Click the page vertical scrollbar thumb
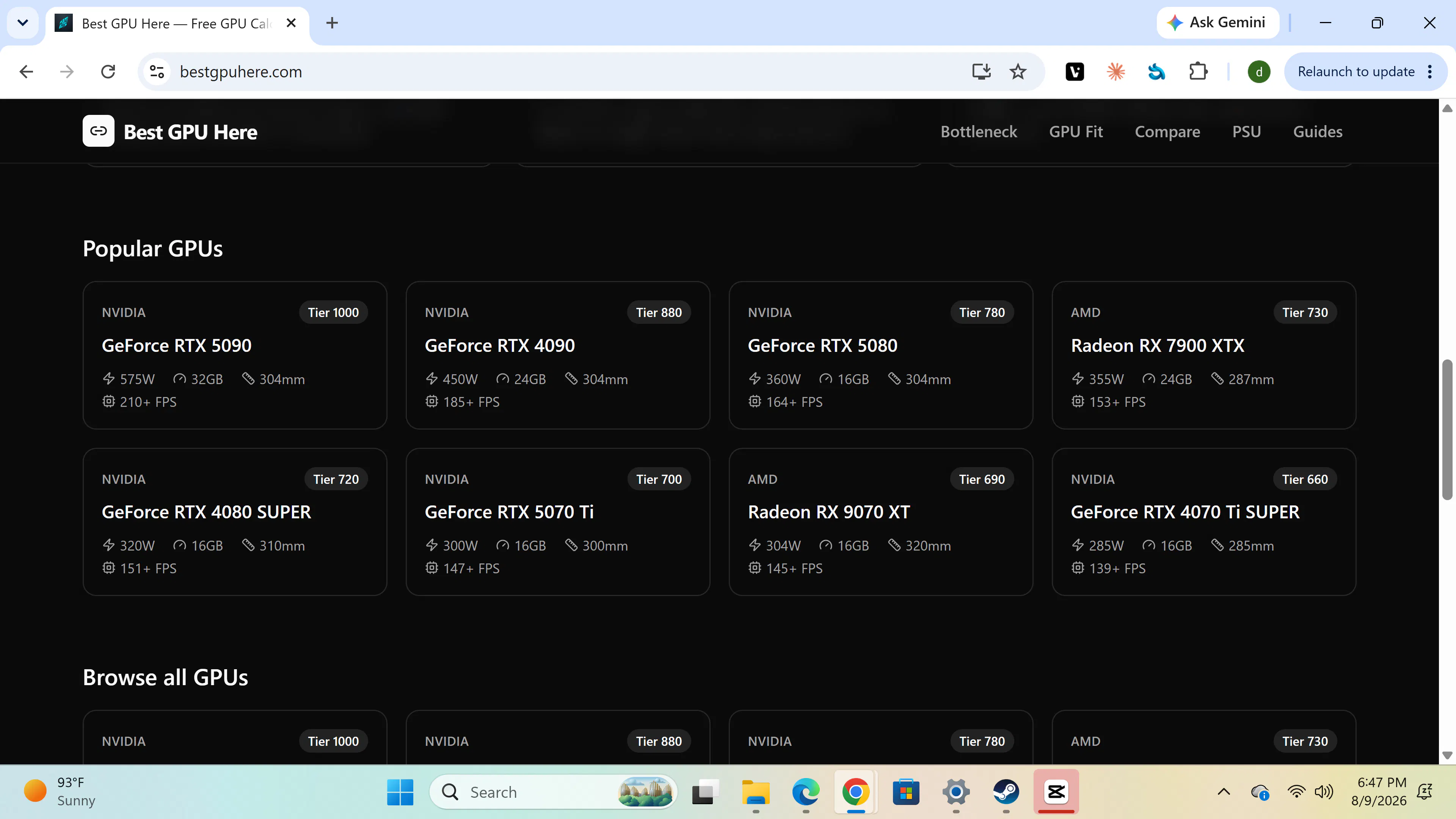 point(1447,430)
